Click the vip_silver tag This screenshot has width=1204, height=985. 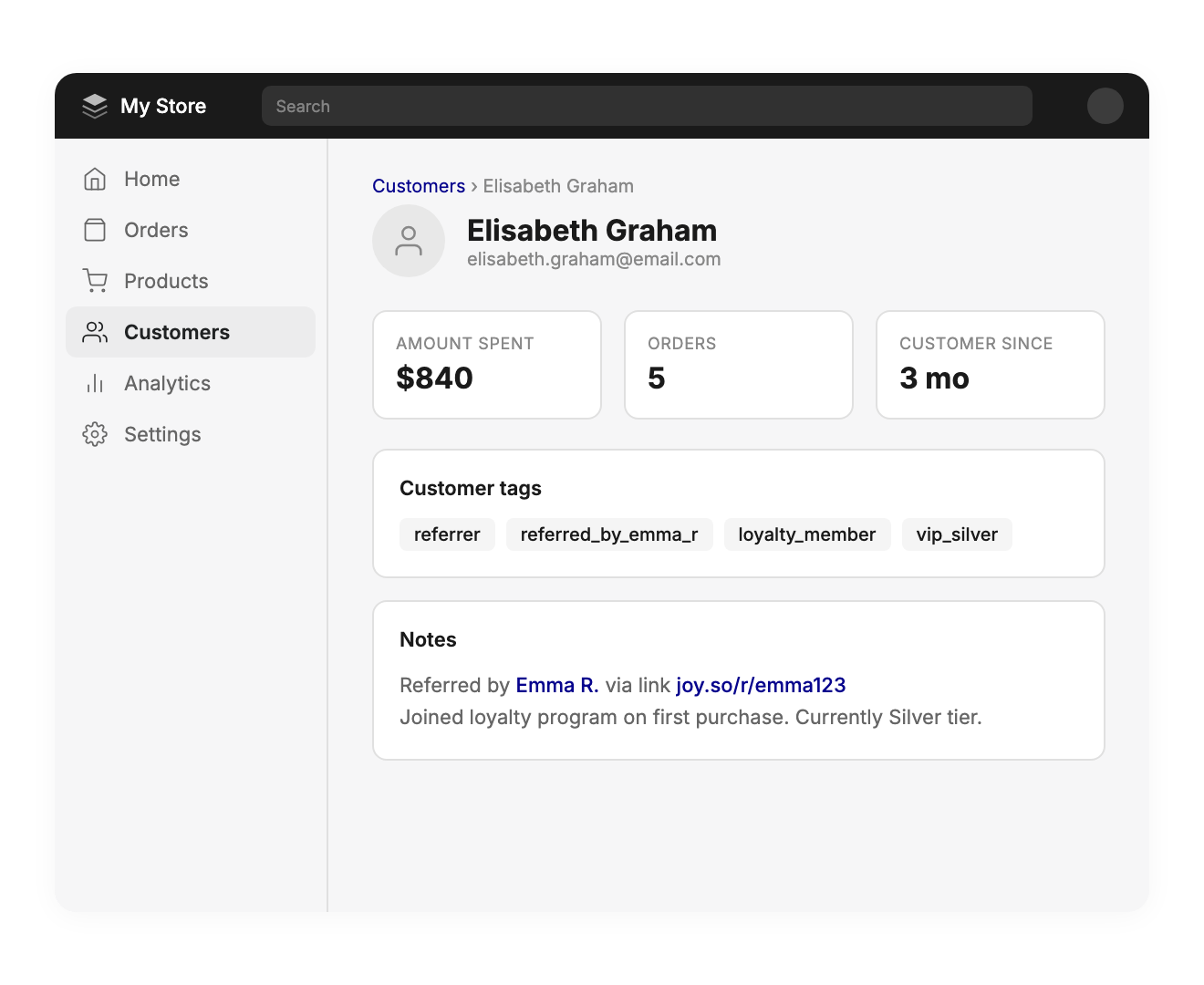(x=957, y=534)
